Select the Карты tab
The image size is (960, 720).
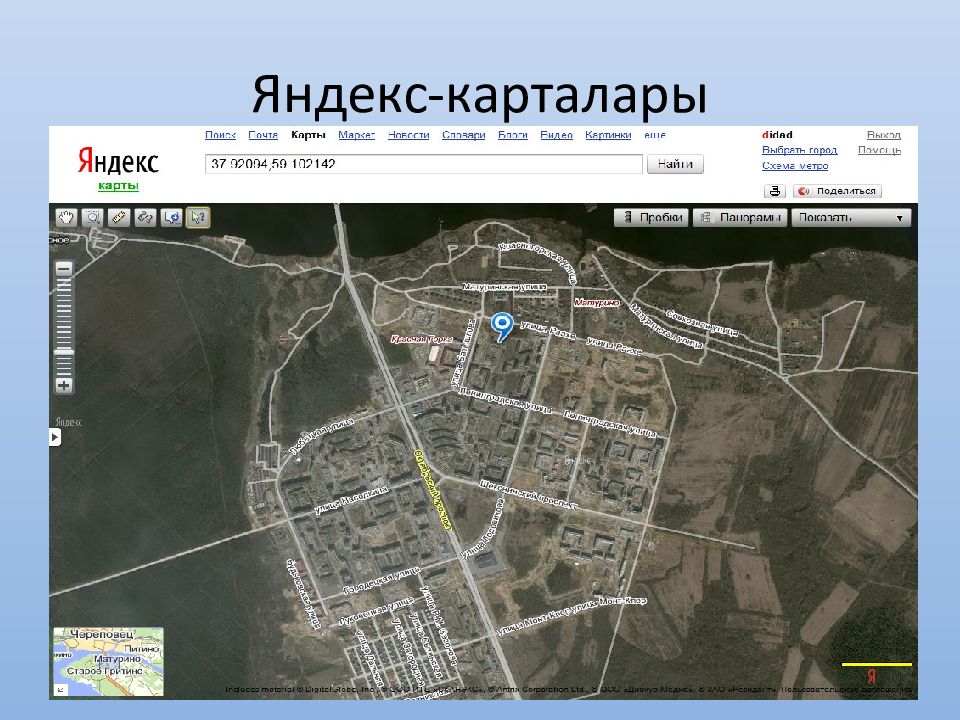coord(308,135)
